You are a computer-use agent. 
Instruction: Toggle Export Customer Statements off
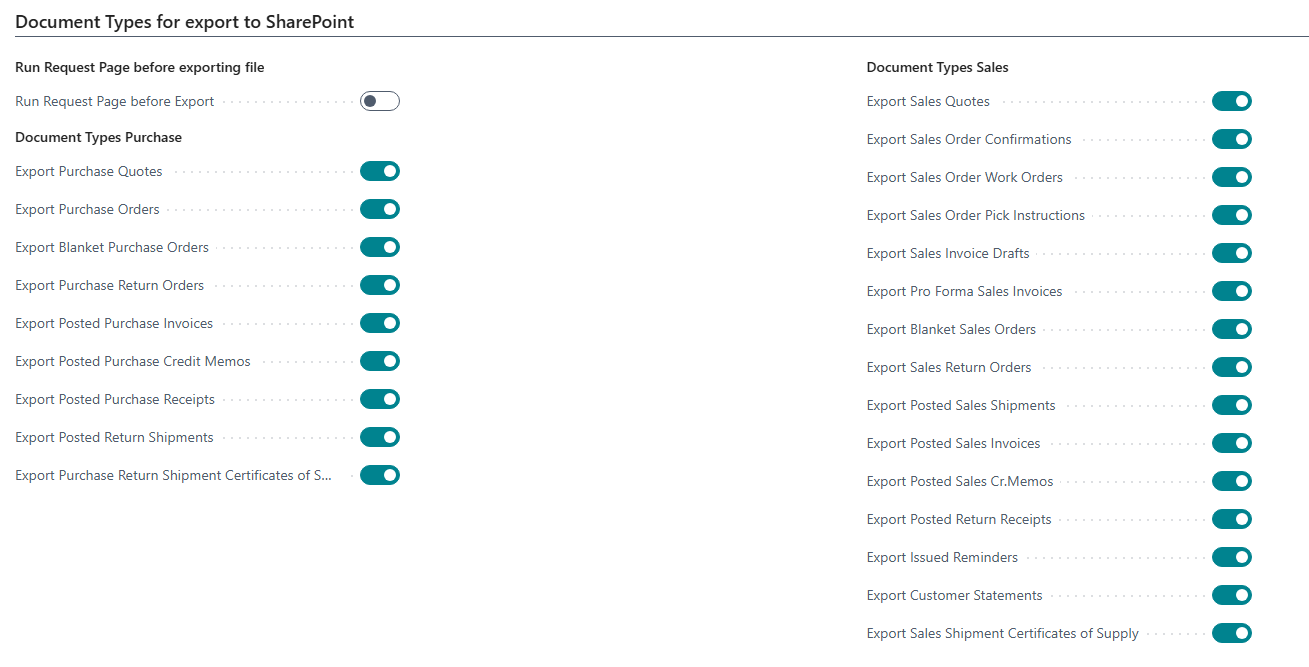(1231, 595)
